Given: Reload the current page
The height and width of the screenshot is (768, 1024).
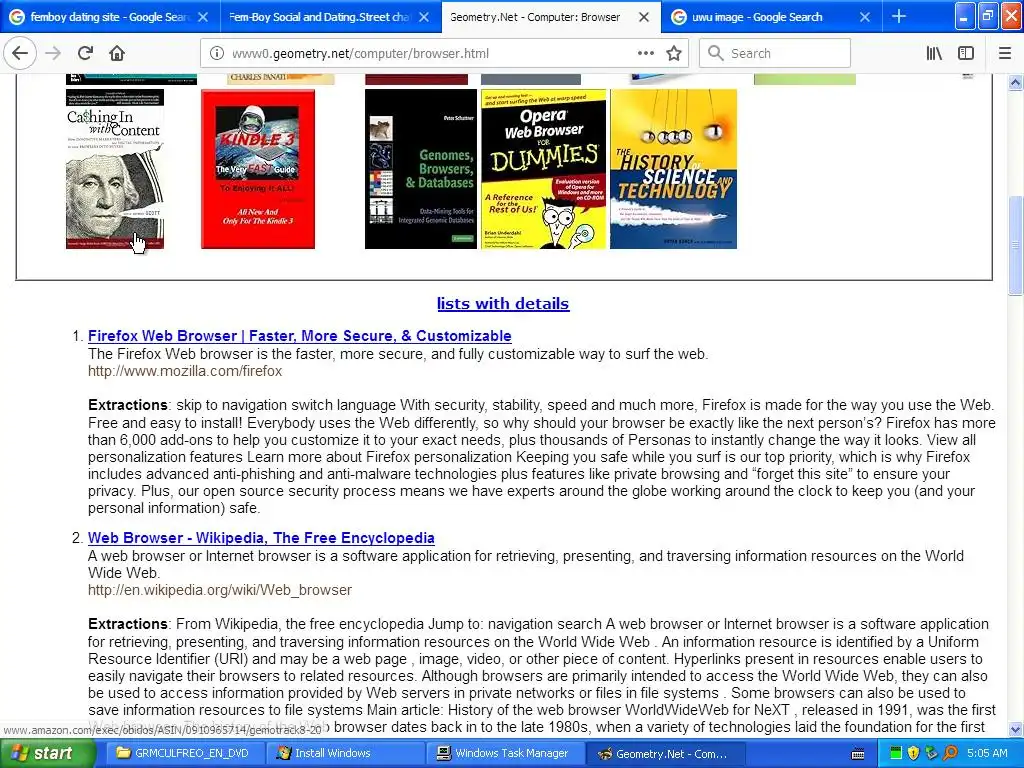Looking at the screenshot, I should [85, 53].
